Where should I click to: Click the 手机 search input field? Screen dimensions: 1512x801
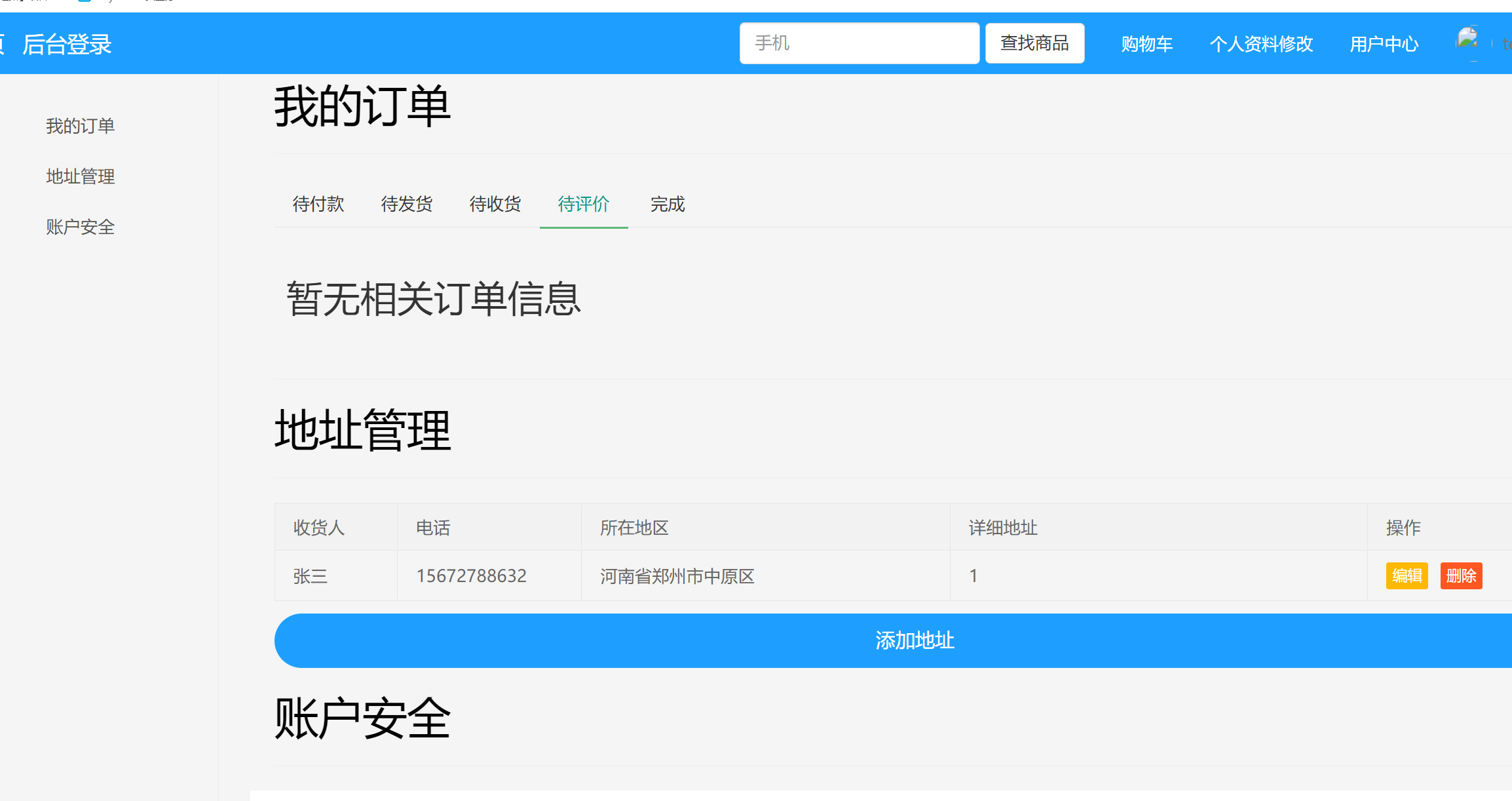coord(859,43)
